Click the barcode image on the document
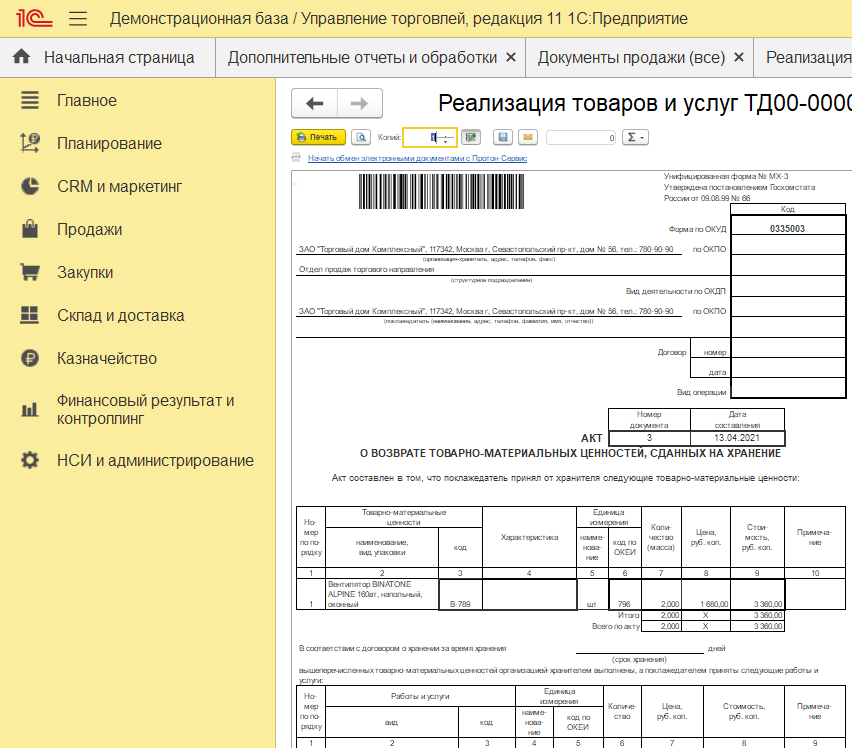Image resolution: width=852 pixels, height=748 pixels. click(441, 191)
